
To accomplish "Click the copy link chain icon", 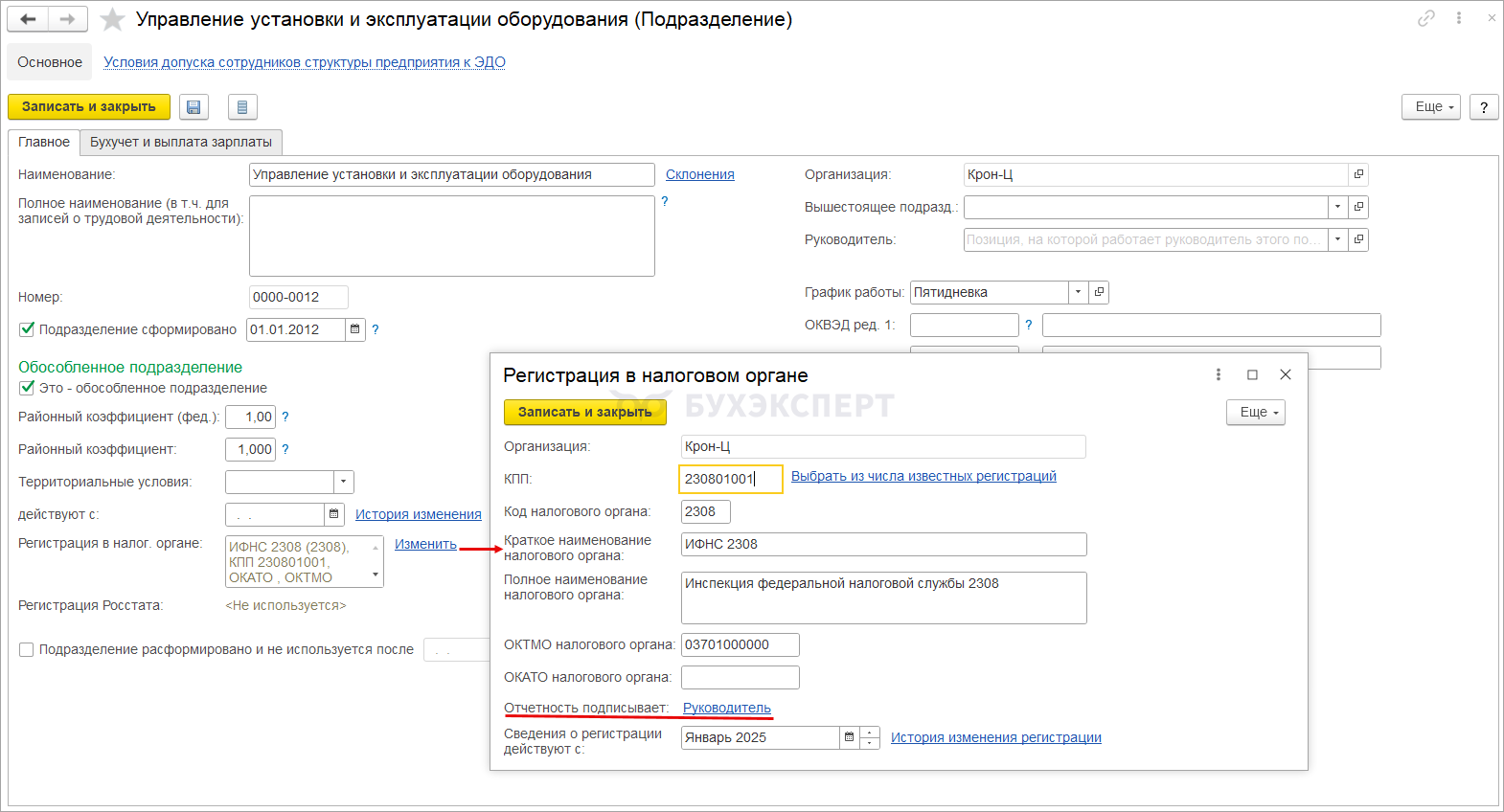I will [1426, 18].
